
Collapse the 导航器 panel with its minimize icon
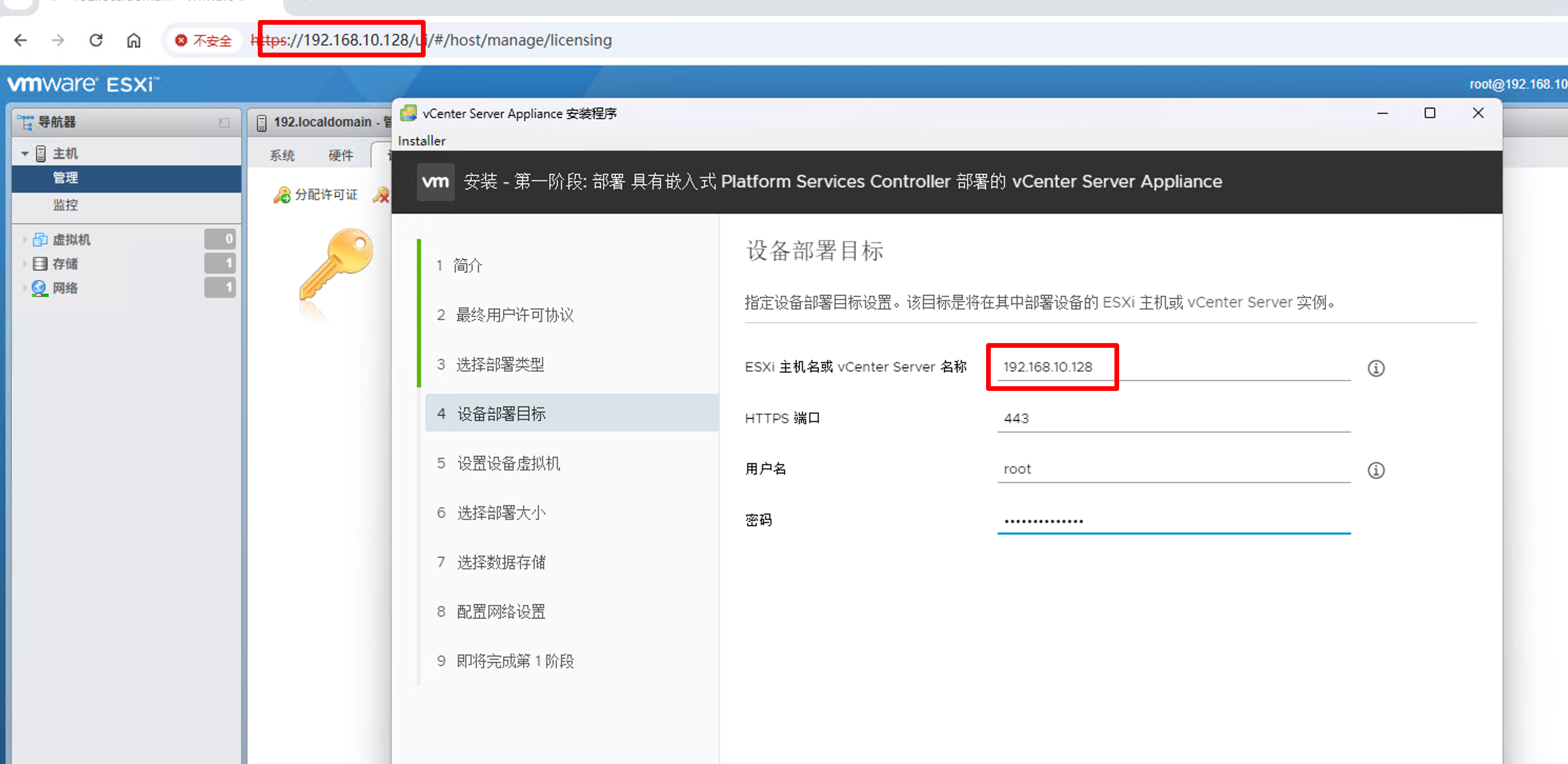[224, 123]
